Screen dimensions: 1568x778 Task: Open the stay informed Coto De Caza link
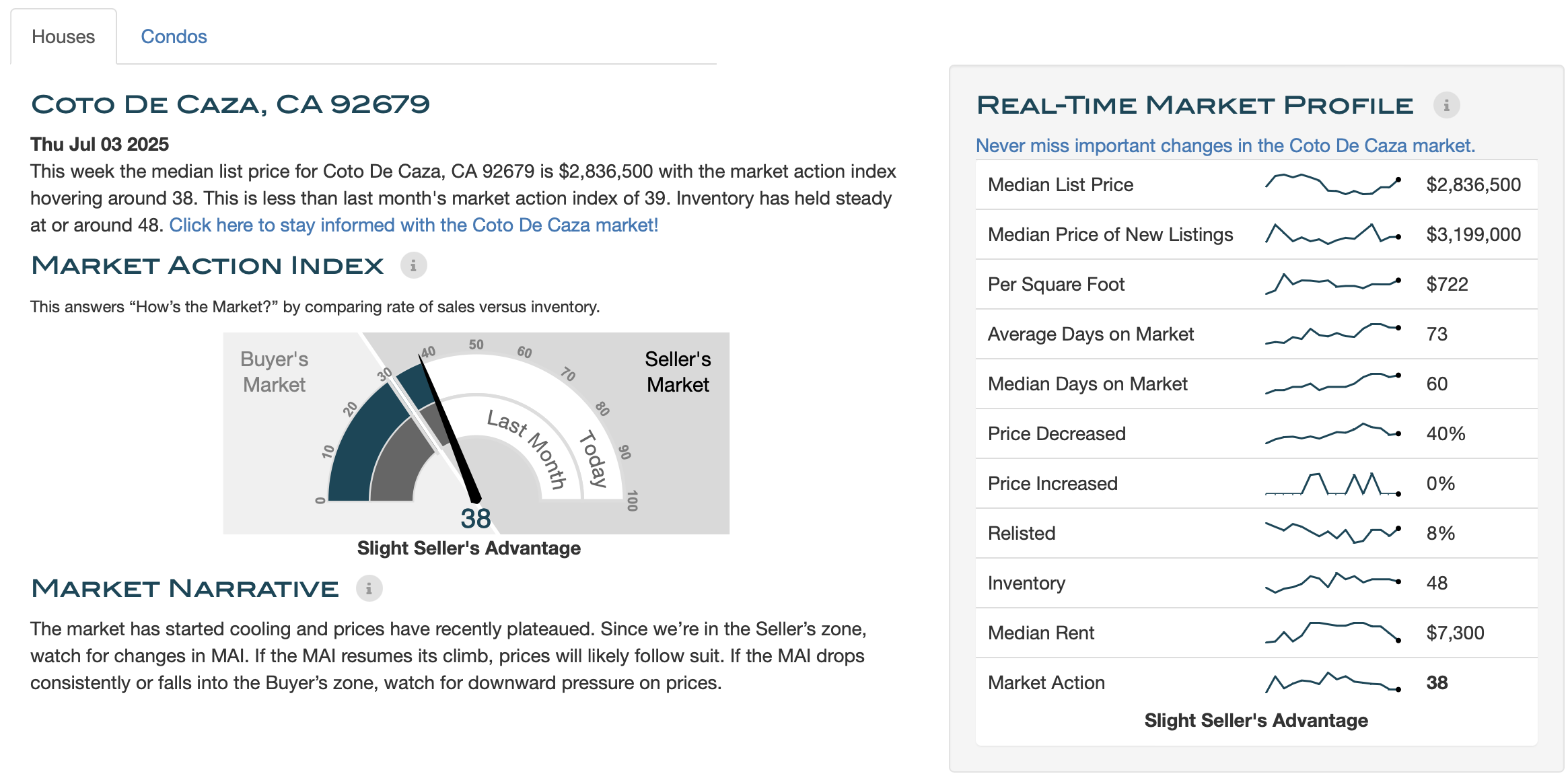click(x=413, y=225)
